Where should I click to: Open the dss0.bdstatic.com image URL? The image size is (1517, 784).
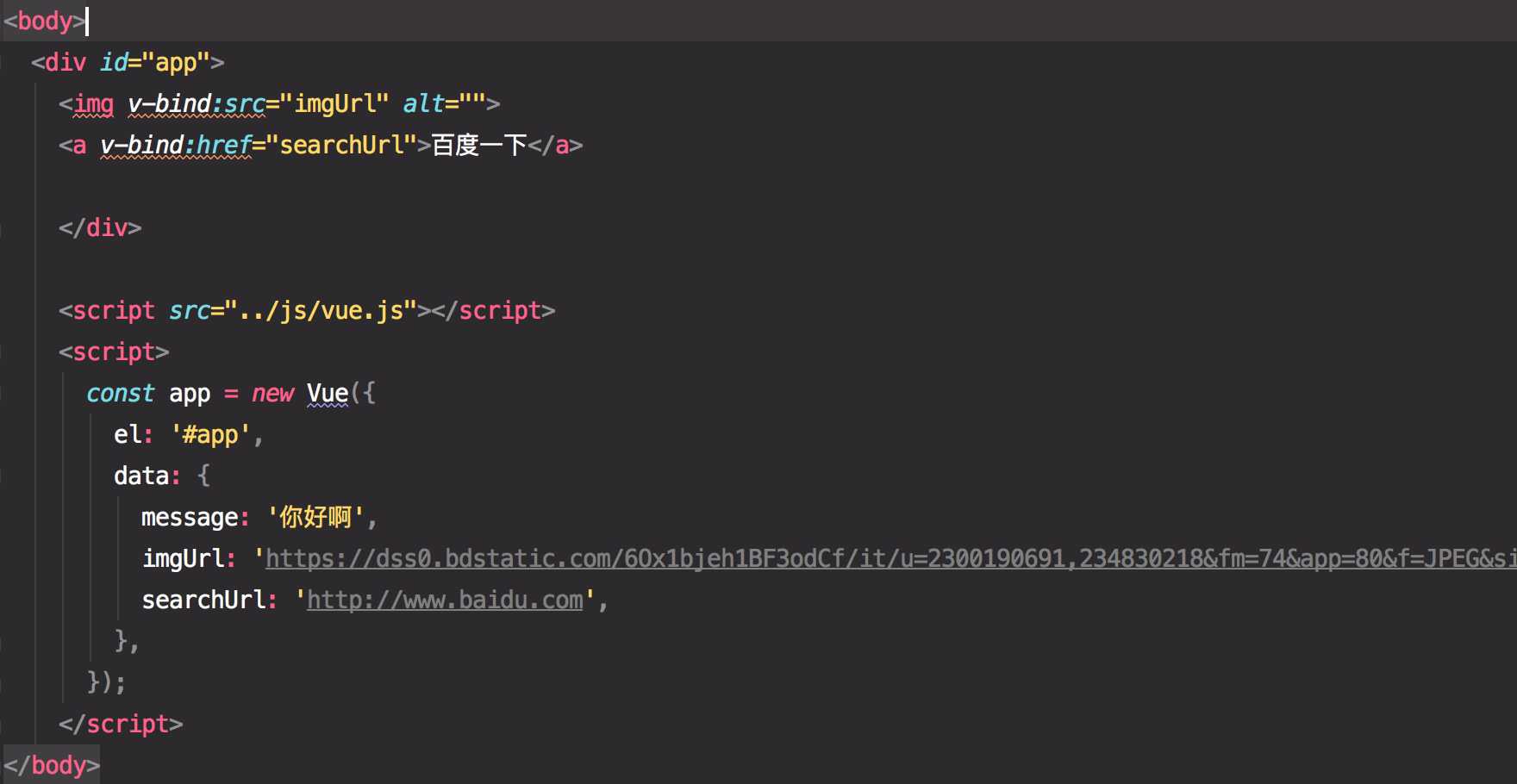(x=891, y=558)
